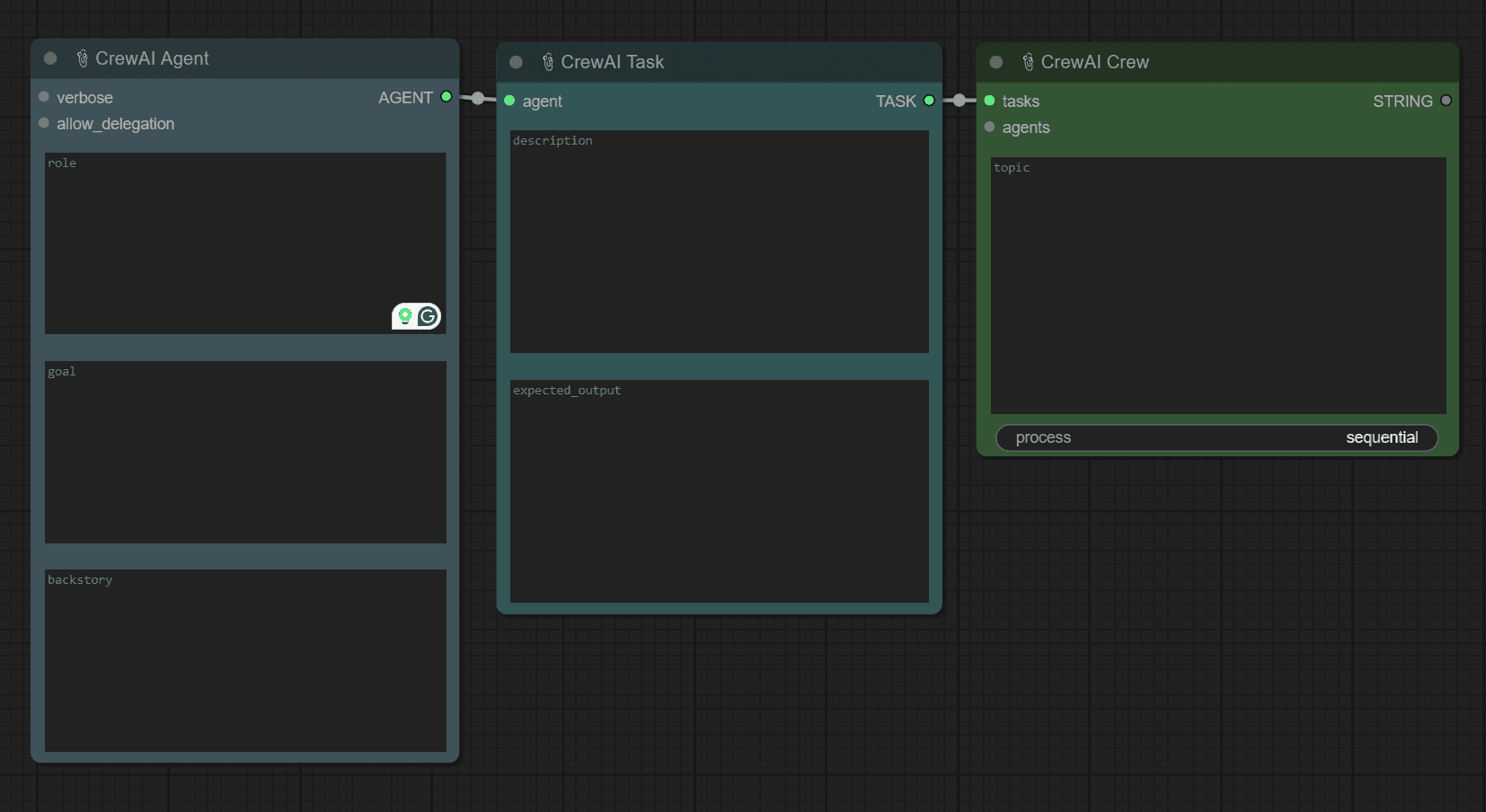Open the process dropdown showing sequential

(x=1217, y=437)
